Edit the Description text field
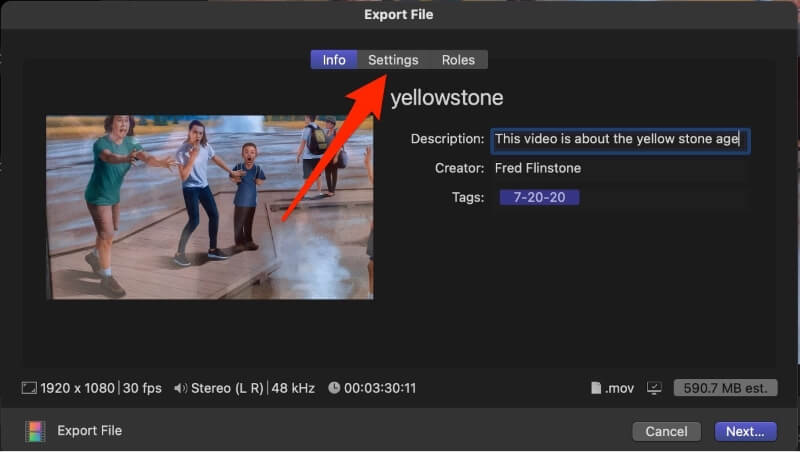Image resolution: width=800 pixels, height=452 pixels. [x=620, y=139]
